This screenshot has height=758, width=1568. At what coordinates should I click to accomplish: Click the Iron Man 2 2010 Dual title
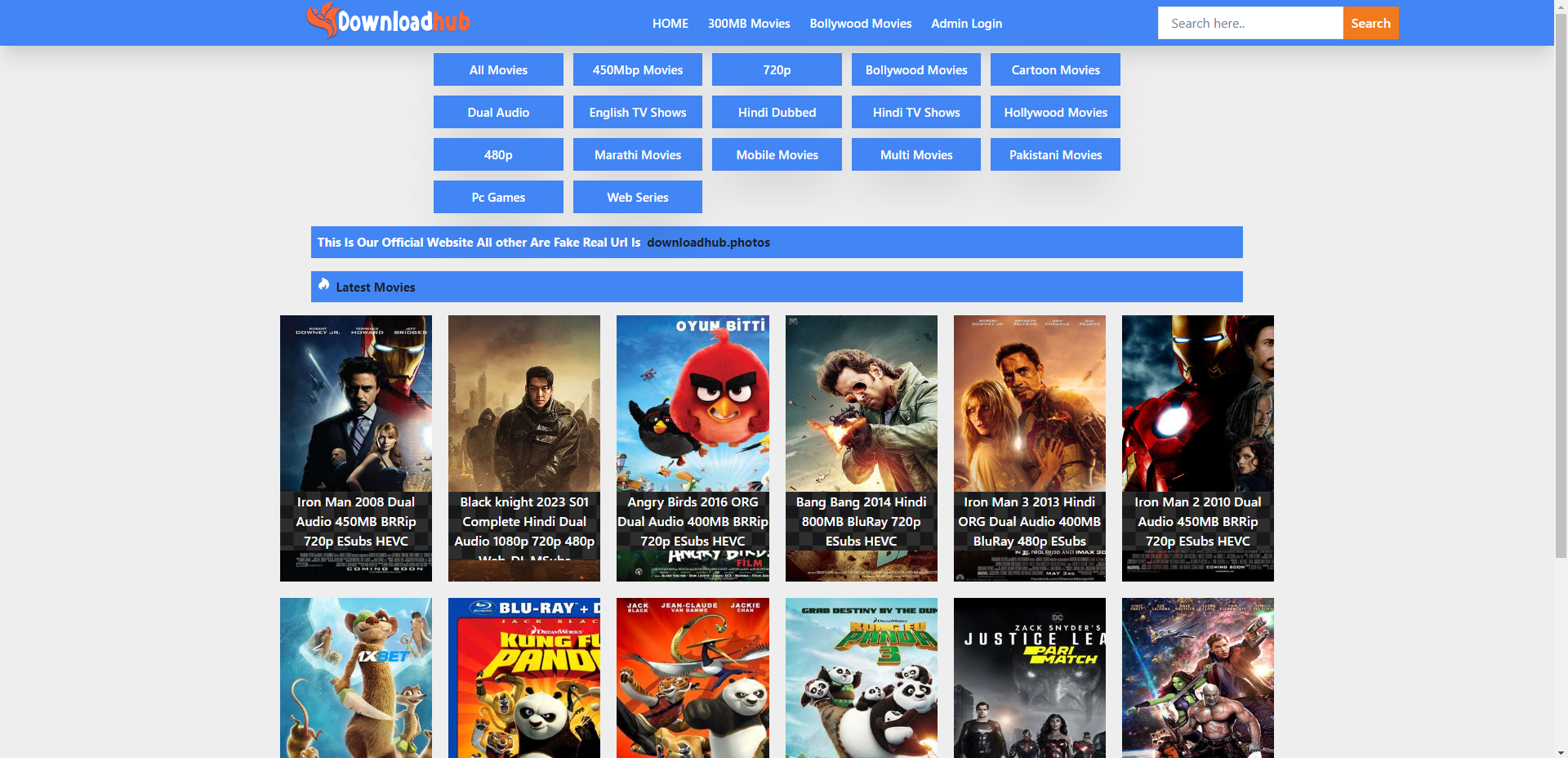[1198, 521]
